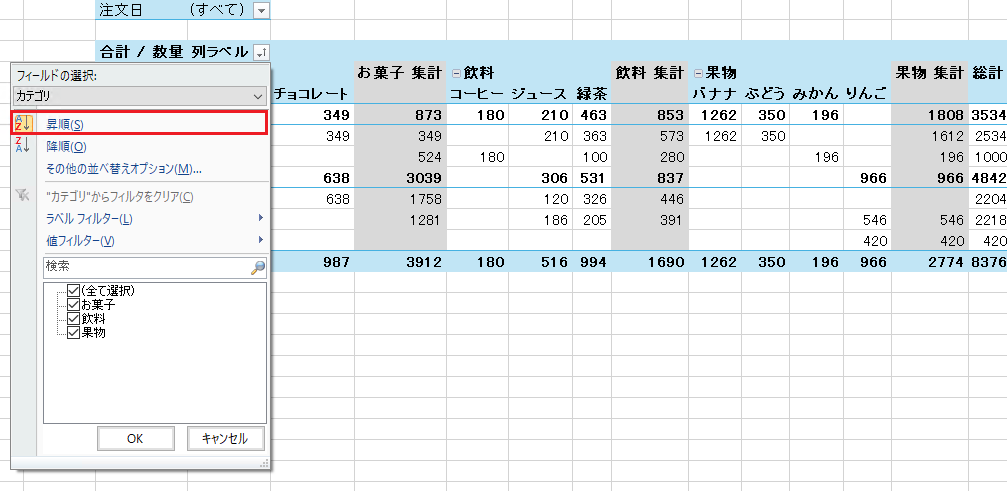Select cell with value 1690
Viewport: 1007px width, 491px height.
click(x=650, y=262)
